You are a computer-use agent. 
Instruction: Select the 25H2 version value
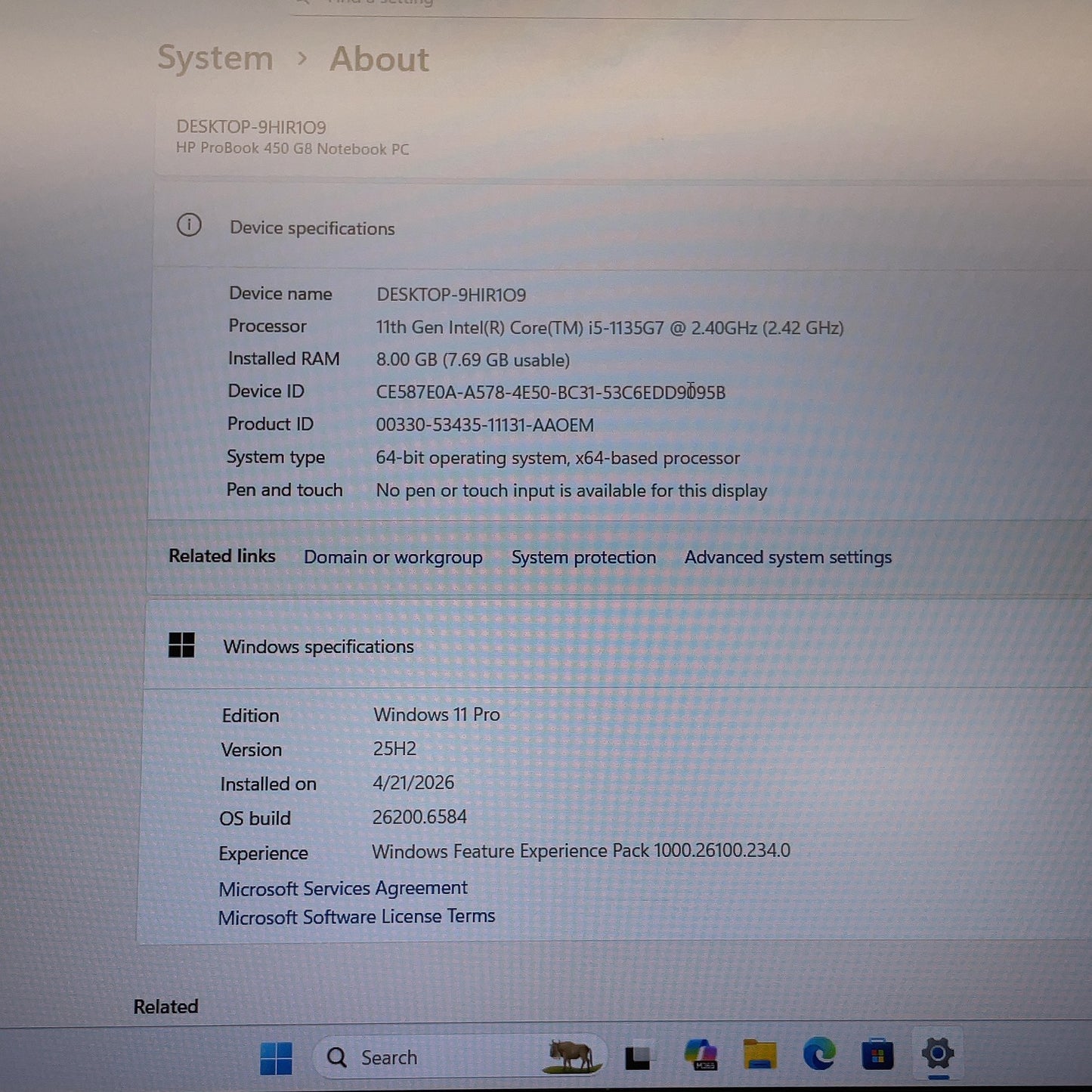click(394, 748)
